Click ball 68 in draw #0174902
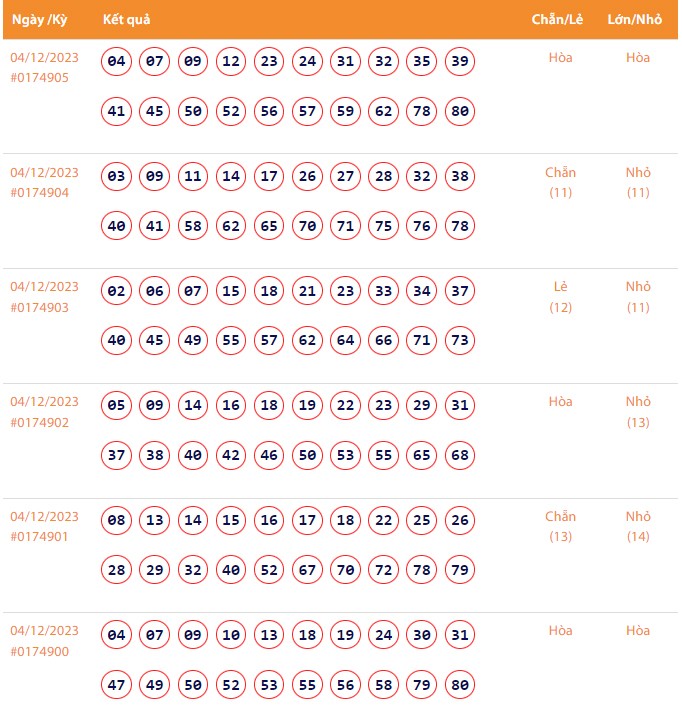682x724 pixels. [x=460, y=456]
